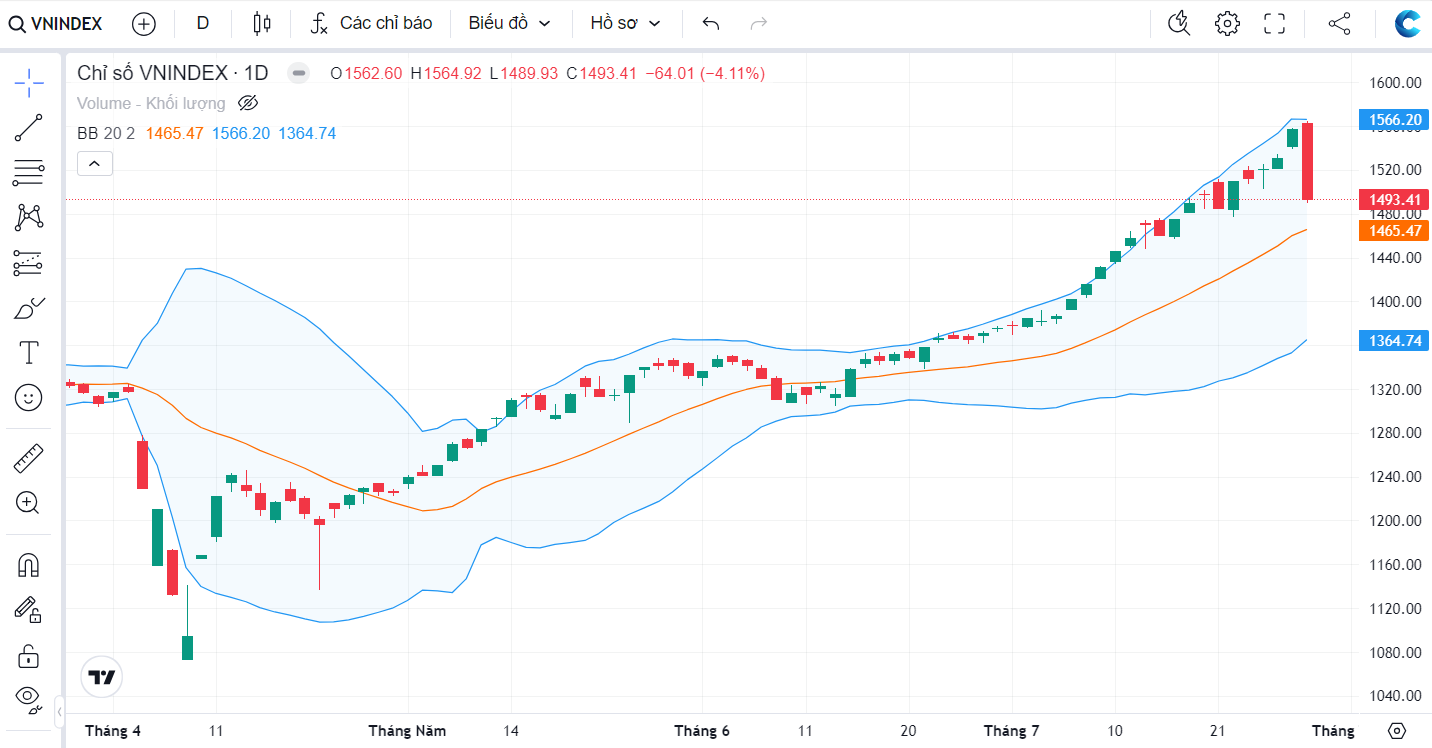Undo the last chart action
The width and height of the screenshot is (1432, 748).
tap(711, 23)
